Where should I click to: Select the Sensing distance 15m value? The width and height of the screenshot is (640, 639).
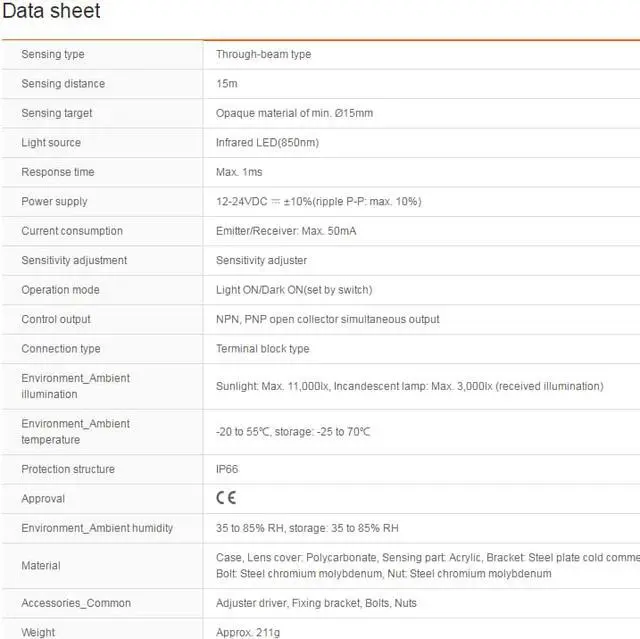226,83
